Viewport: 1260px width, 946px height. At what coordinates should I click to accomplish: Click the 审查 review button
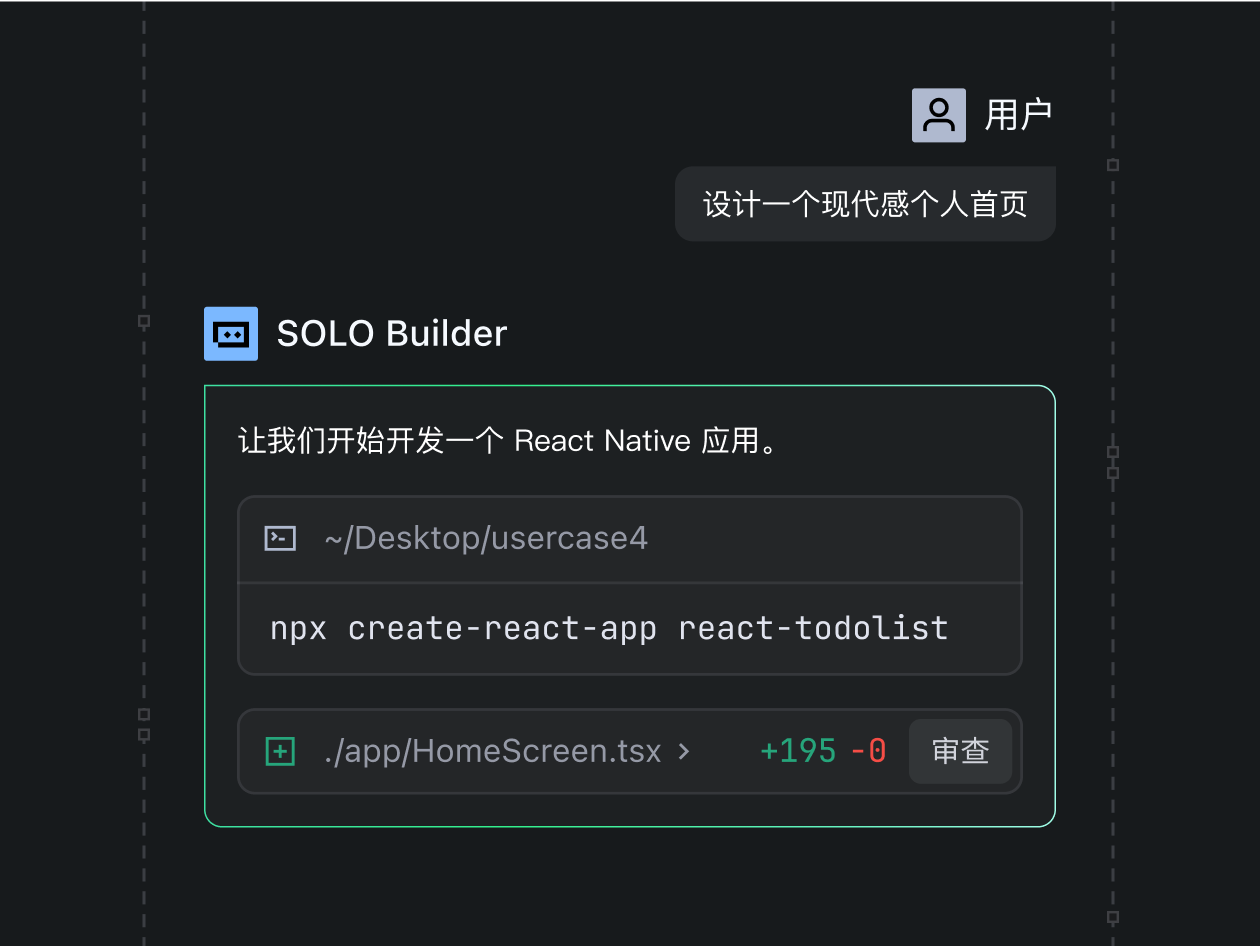pos(959,750)
